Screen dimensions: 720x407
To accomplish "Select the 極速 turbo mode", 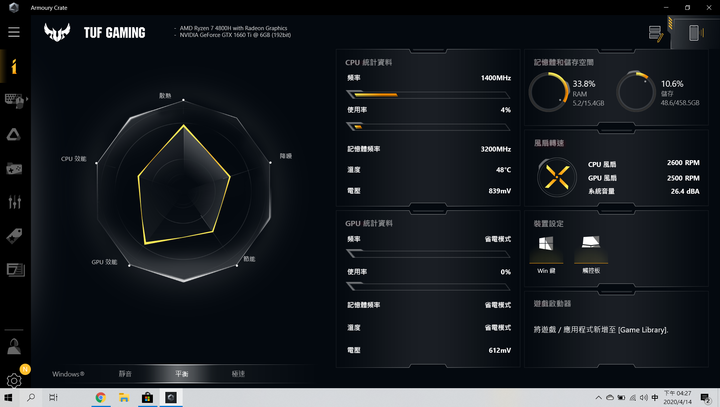I will click(x=238, y=374).
